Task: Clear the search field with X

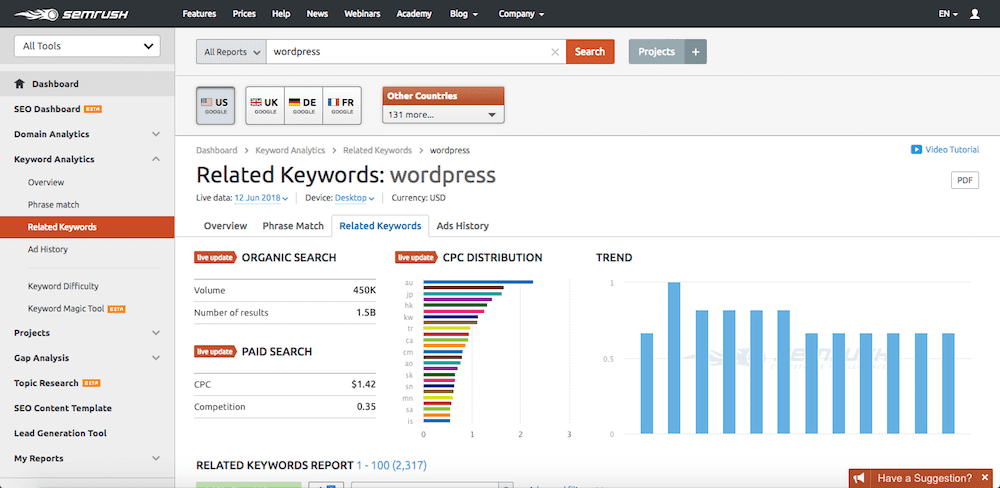Action: (x=555, y=52)
